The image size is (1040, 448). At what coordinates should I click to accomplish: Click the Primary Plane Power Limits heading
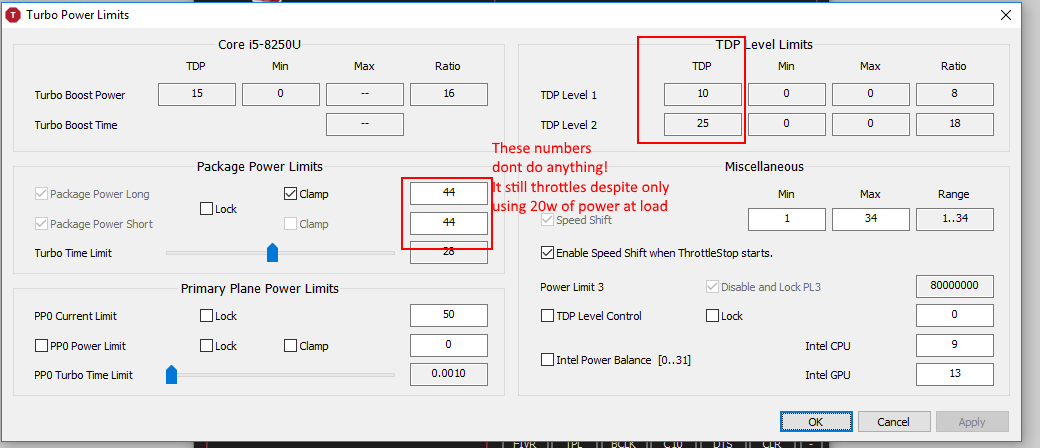coord(260,289)
